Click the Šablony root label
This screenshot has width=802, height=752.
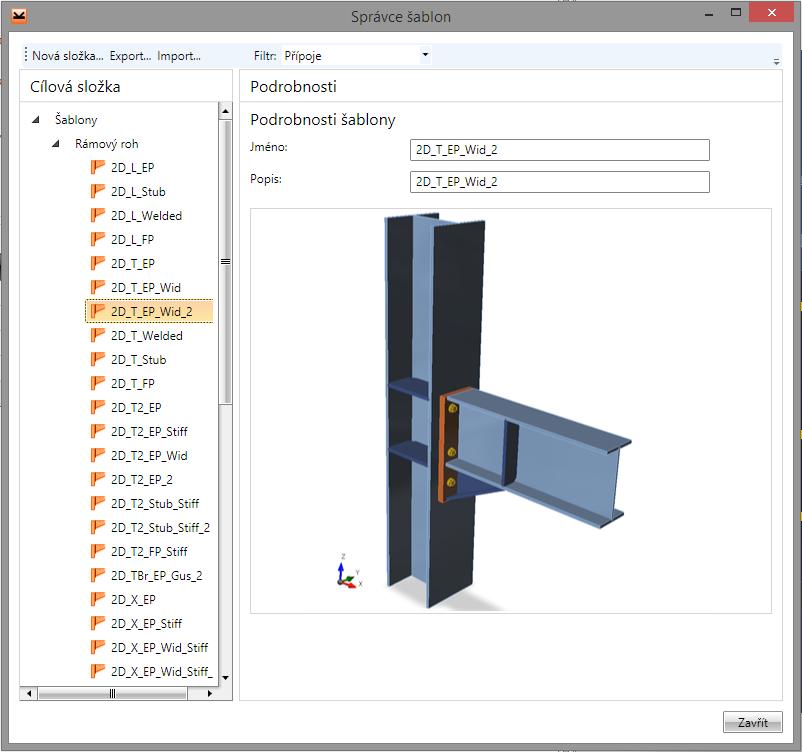[x=76, y=120]
